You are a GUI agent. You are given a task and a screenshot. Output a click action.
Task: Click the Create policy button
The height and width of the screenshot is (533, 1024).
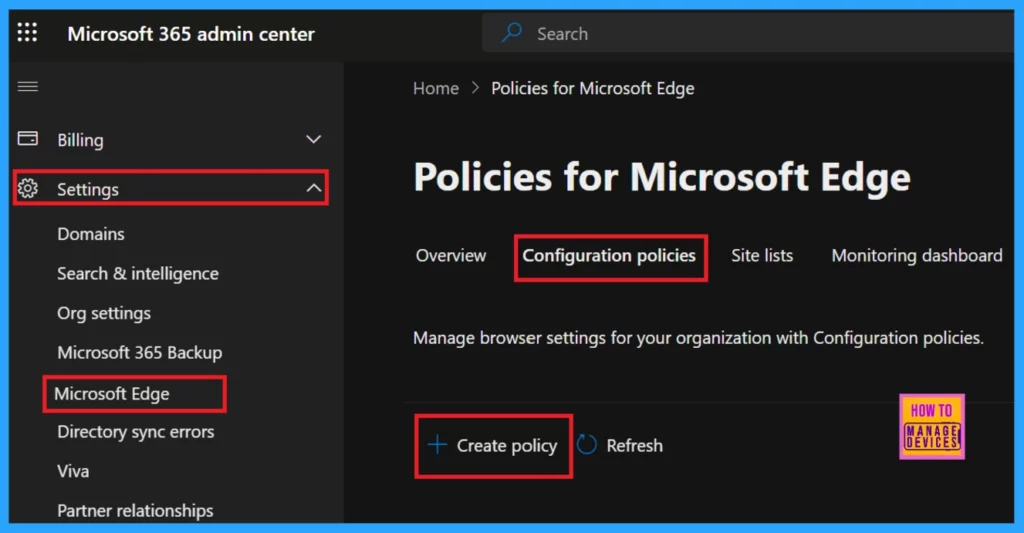493,445
